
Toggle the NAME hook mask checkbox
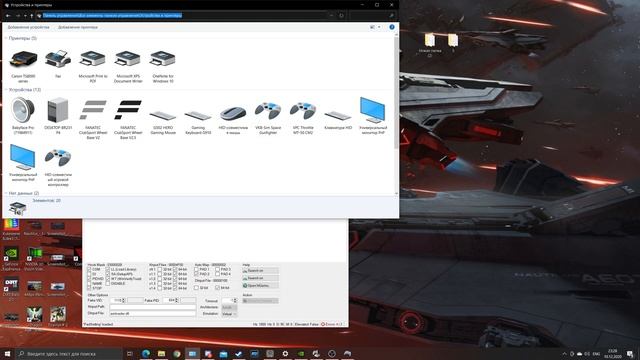[89, 283]
